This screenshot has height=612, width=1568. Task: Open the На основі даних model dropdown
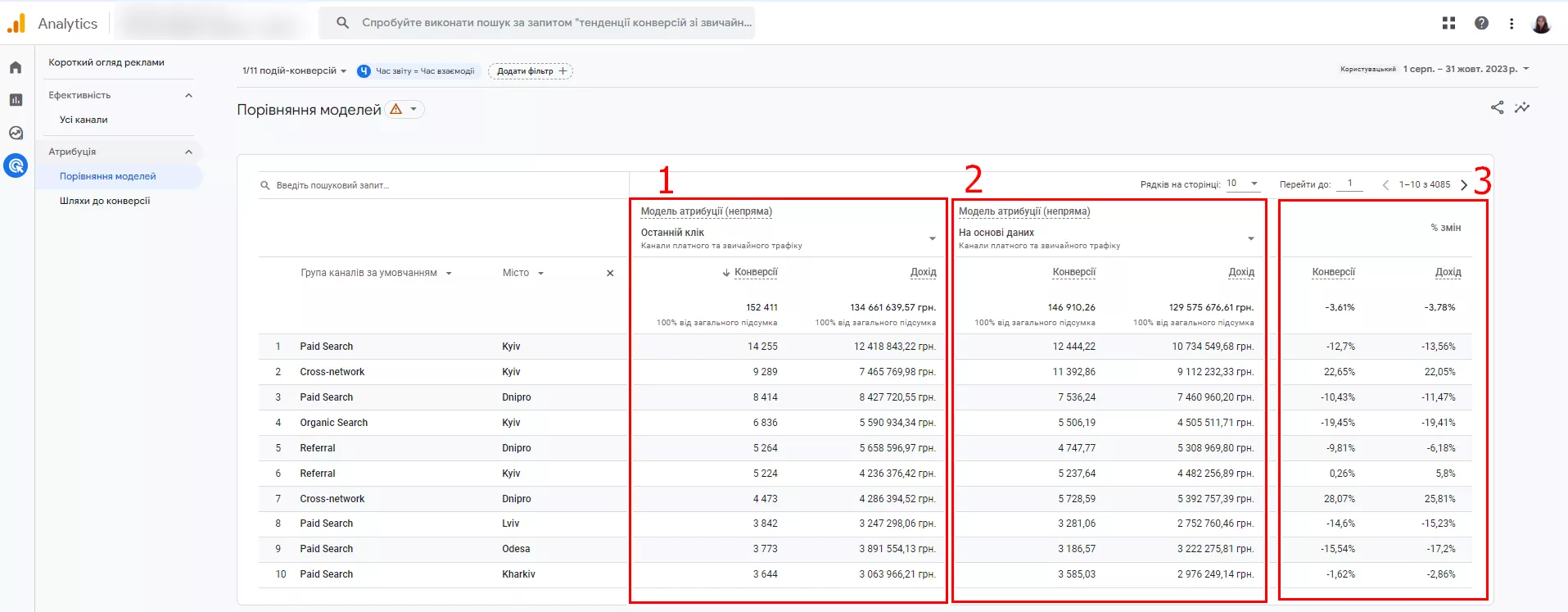coord(1250,238)
